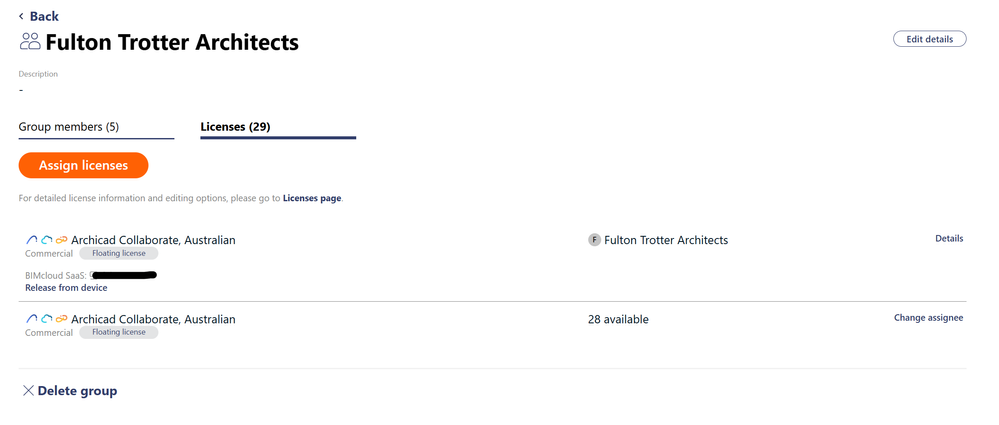The image size is (999, 425).
Task: Open Edit details for the group
Action: 929,39
